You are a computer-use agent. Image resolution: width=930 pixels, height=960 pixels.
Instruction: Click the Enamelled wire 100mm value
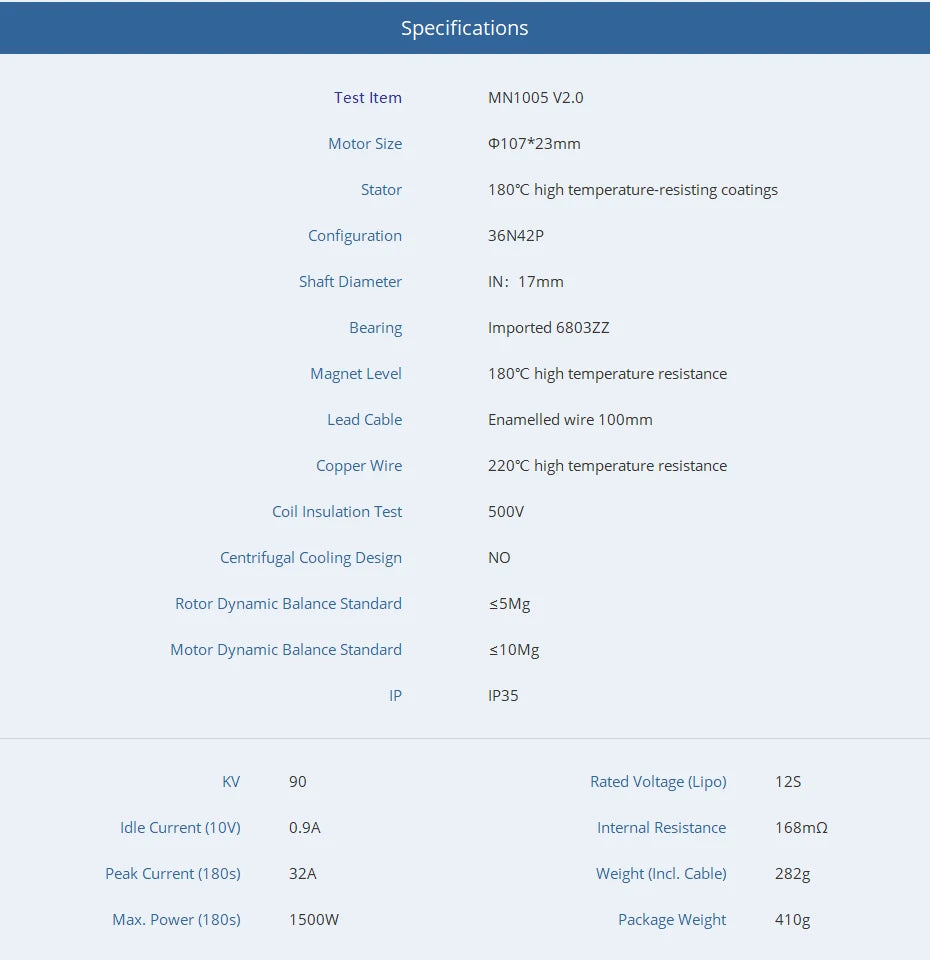tap(570, 420)
